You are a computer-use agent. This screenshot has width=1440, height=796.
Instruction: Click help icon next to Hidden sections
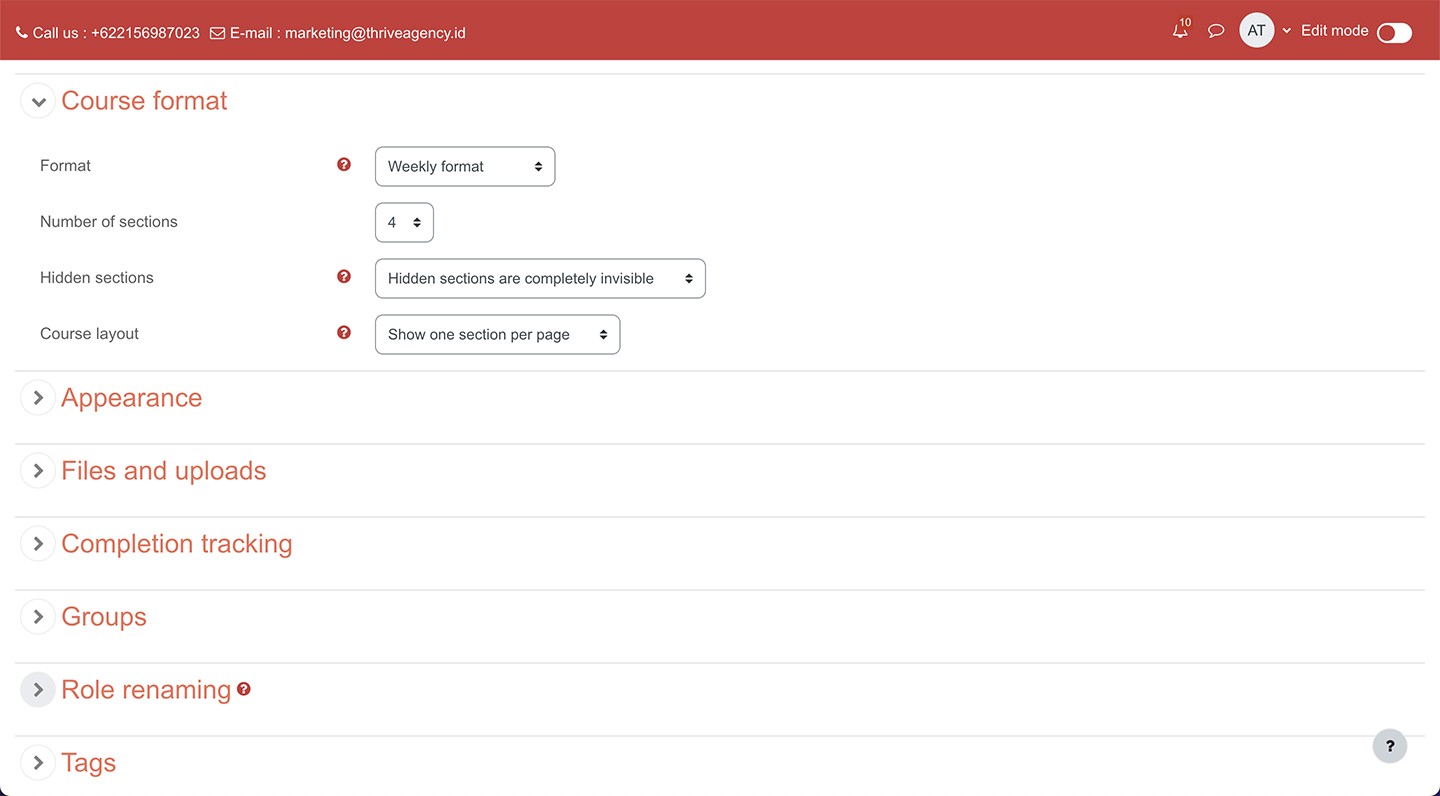tap(344, 277)
